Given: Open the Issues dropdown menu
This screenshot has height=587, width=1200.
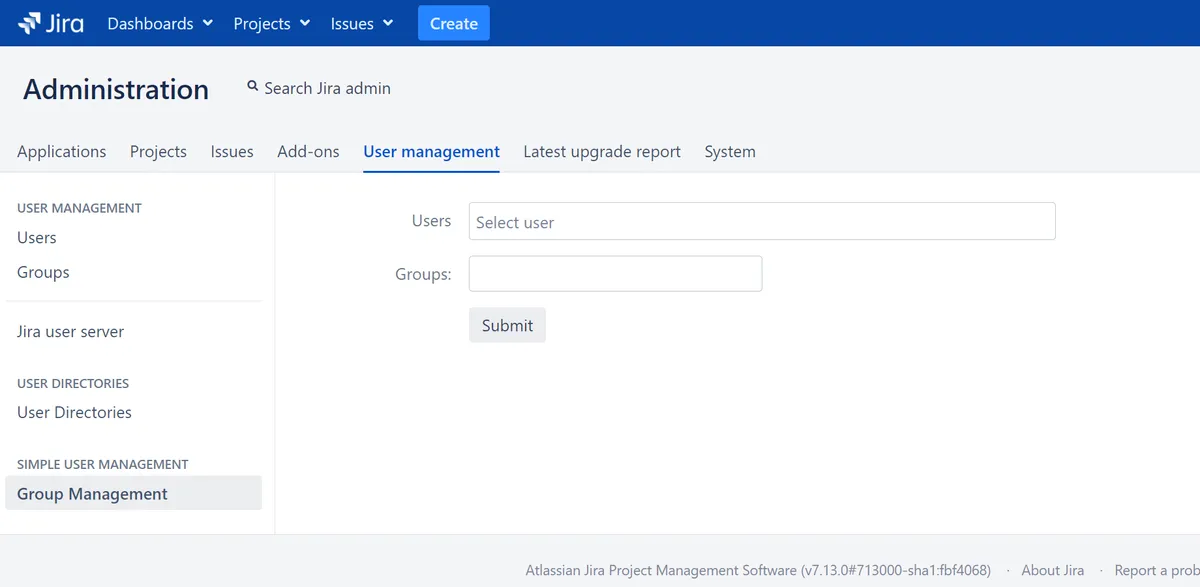Looking at the screenshot, I should coord(362,23).
